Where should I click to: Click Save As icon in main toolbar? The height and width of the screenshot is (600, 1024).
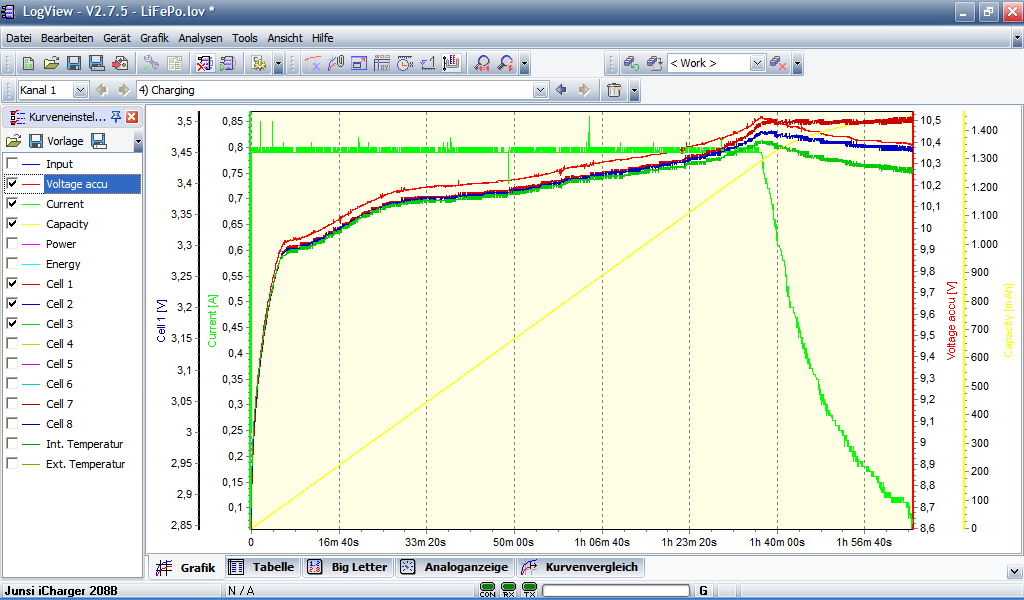pyautogui.click(x=97, y=63)
